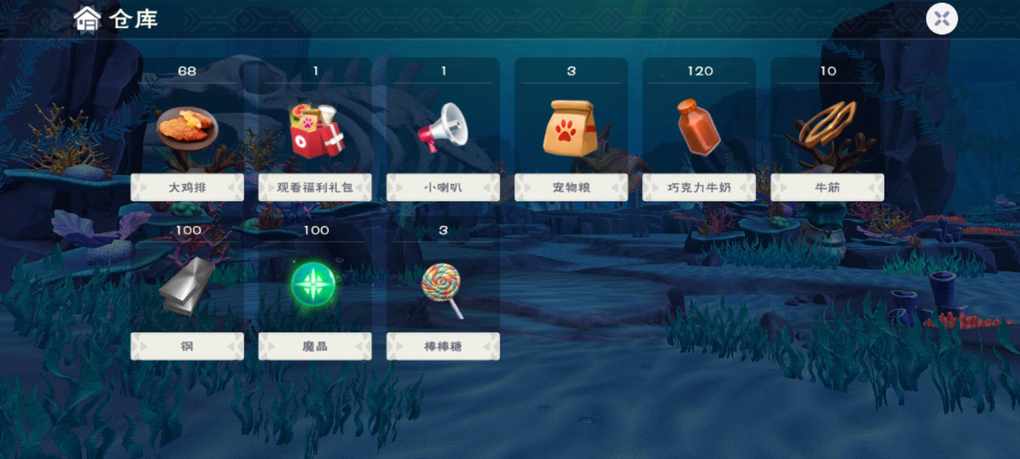Pick the pet food bag icon
Image resolution: width=1020 pixels, height=459 pixels.
point(570,128)
